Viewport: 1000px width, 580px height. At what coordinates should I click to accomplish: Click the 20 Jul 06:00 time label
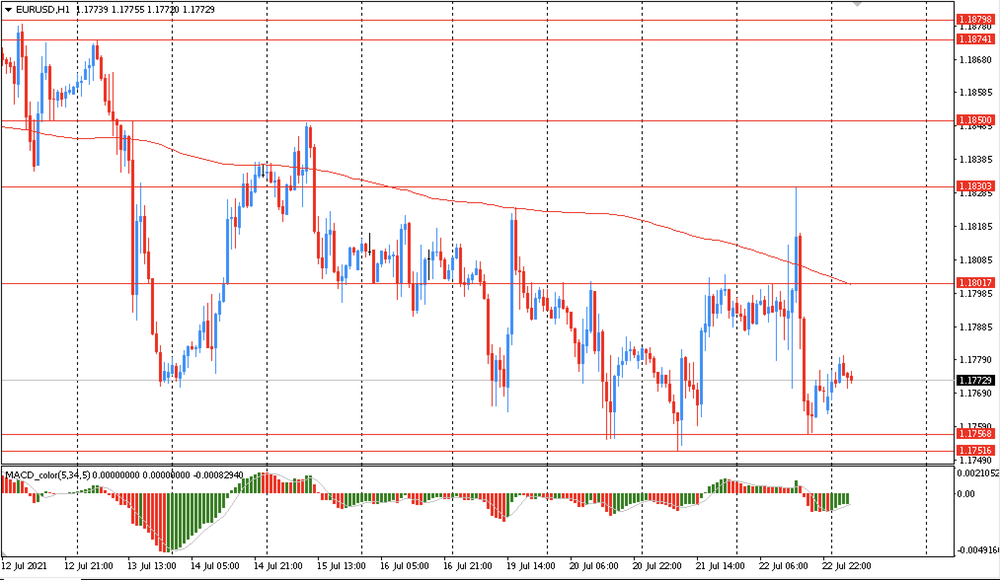594,566
